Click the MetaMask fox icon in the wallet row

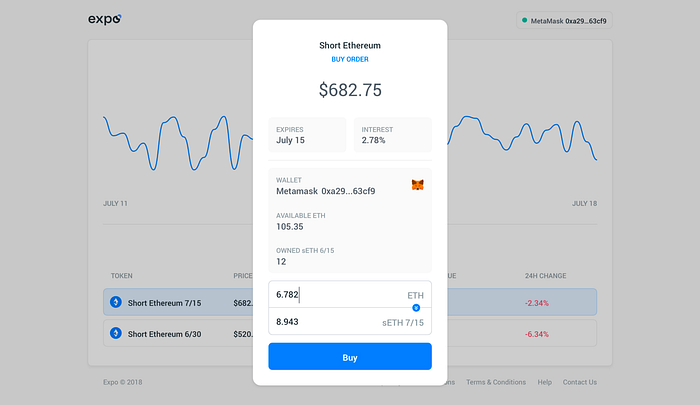417,186
